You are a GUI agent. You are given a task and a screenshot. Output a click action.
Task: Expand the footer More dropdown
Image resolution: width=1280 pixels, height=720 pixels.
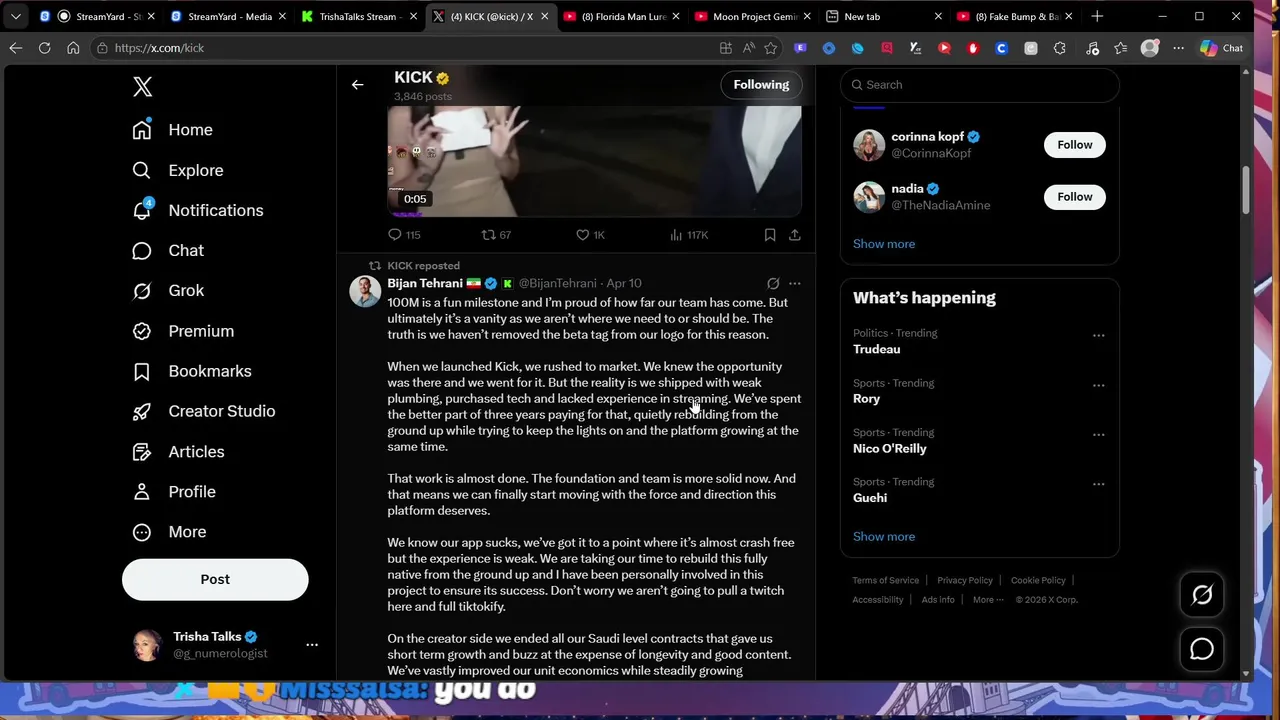pos(988,600)
